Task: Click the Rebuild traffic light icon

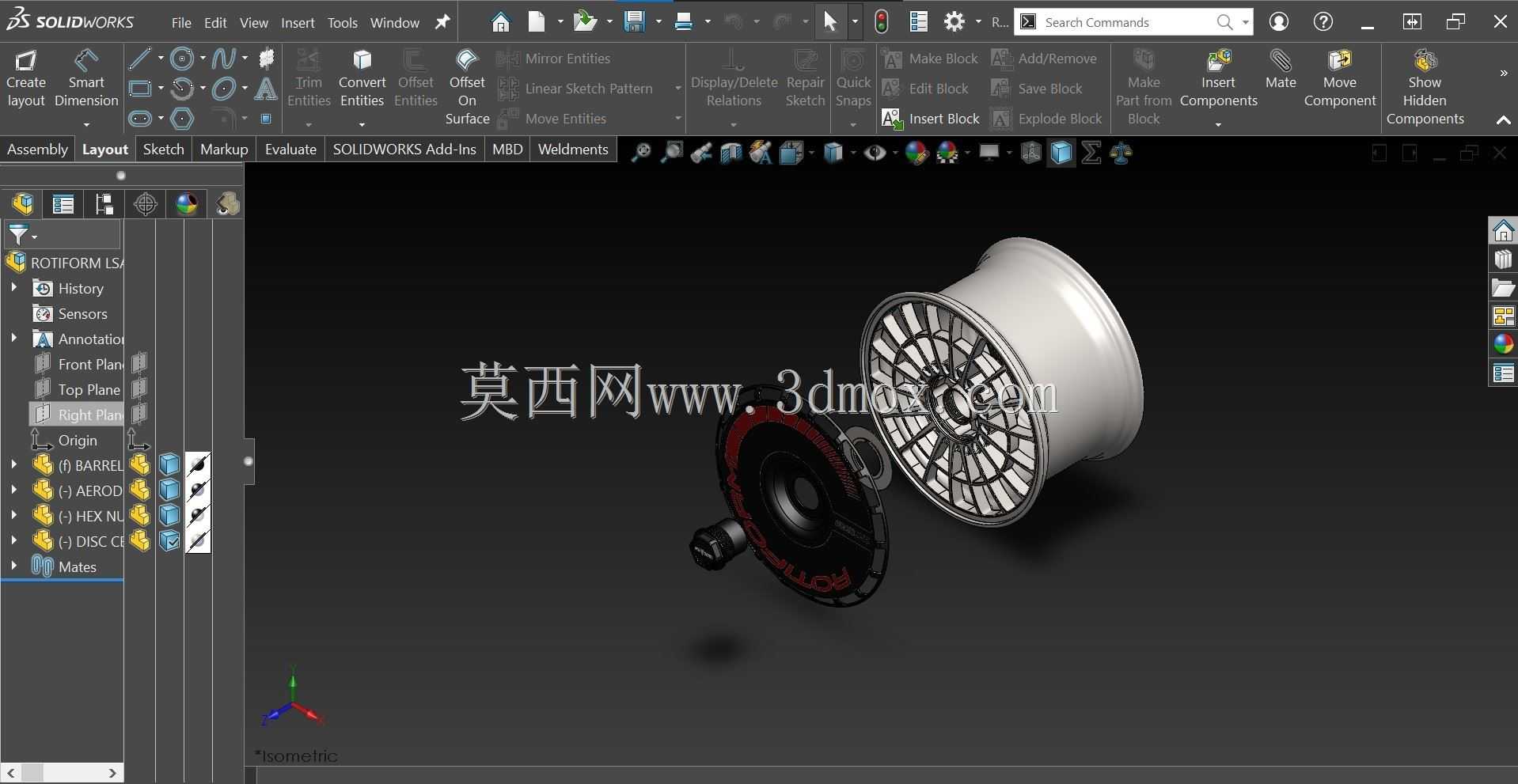Action: [x=881, y=22]
